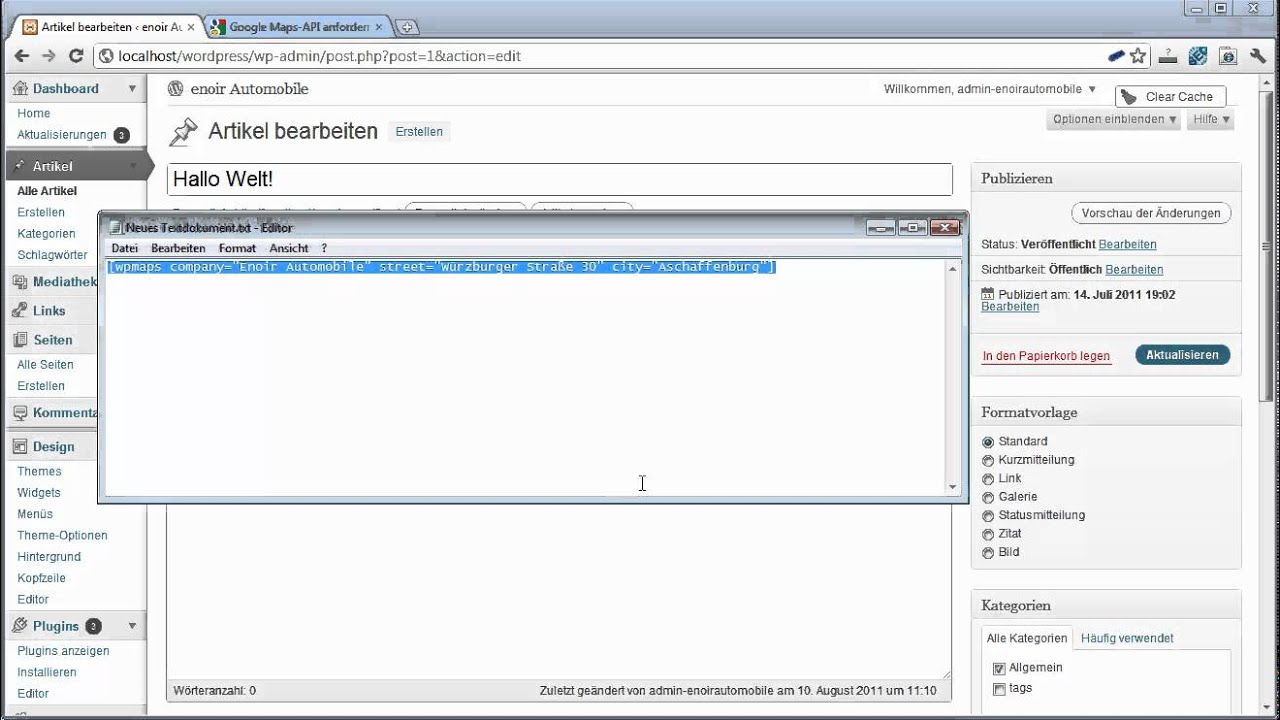
Task: Edit Sichtbarkeit via its Bearbeiten link
Action: (x=1134, y=270)
